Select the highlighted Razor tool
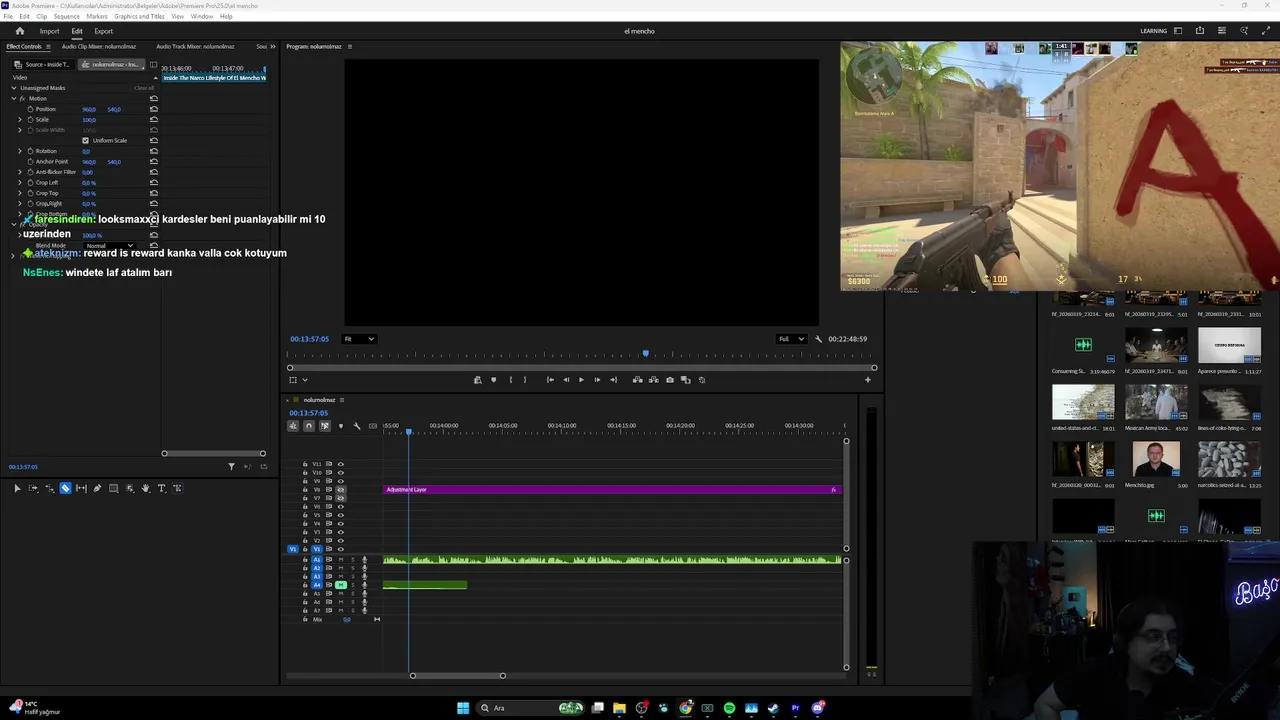 pos(65,488)
